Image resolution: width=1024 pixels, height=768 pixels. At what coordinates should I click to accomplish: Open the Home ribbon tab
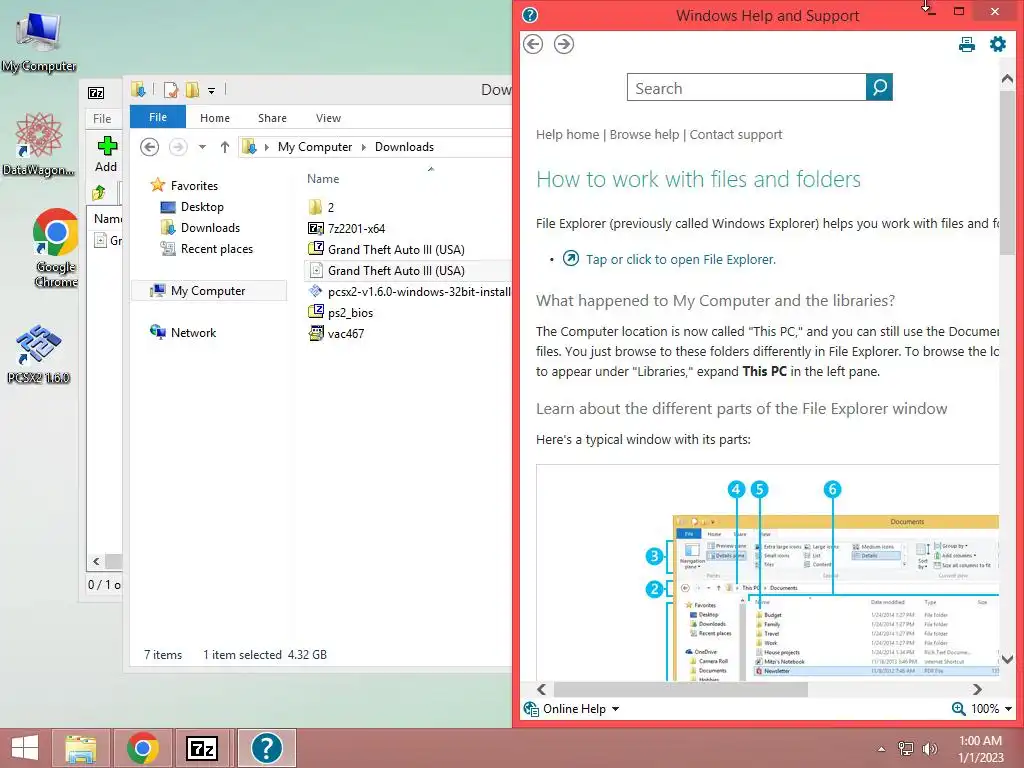[x=215, y=118]
